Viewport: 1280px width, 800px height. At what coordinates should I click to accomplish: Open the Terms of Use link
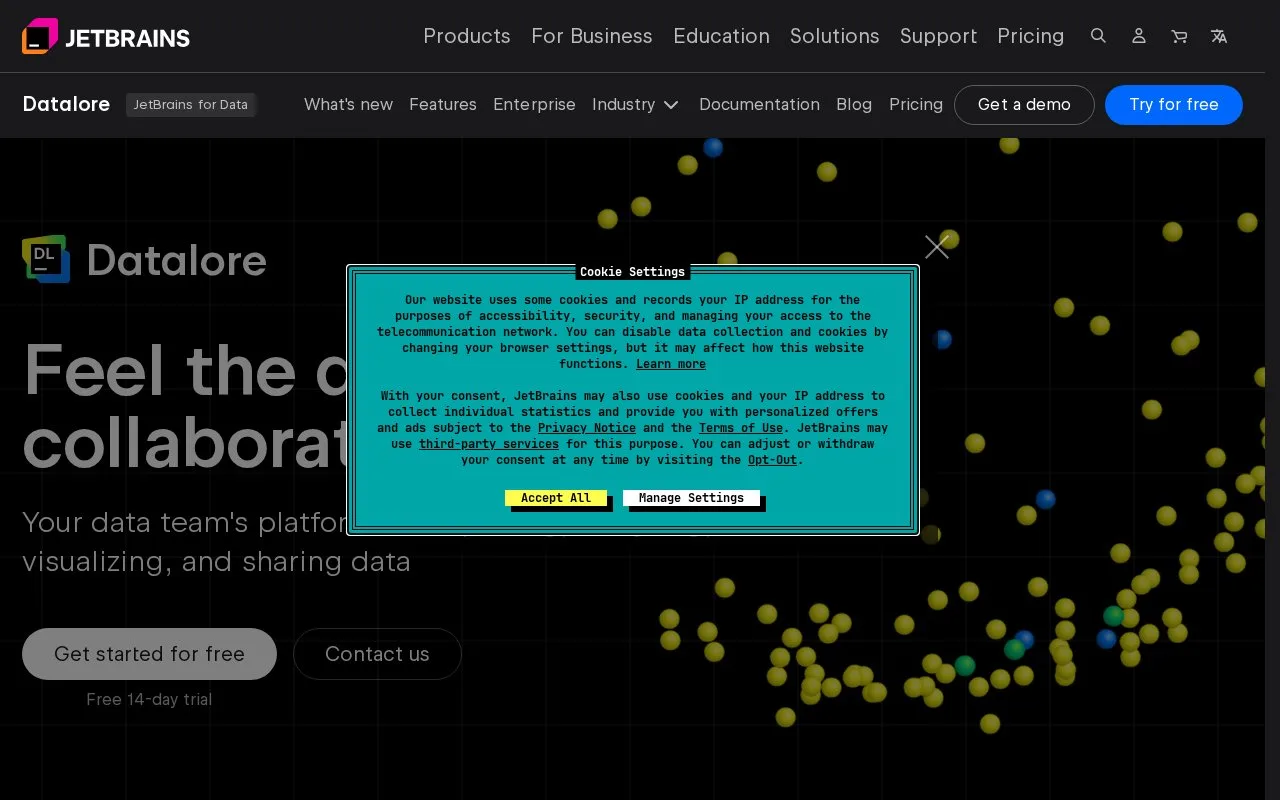pos(741,428)
